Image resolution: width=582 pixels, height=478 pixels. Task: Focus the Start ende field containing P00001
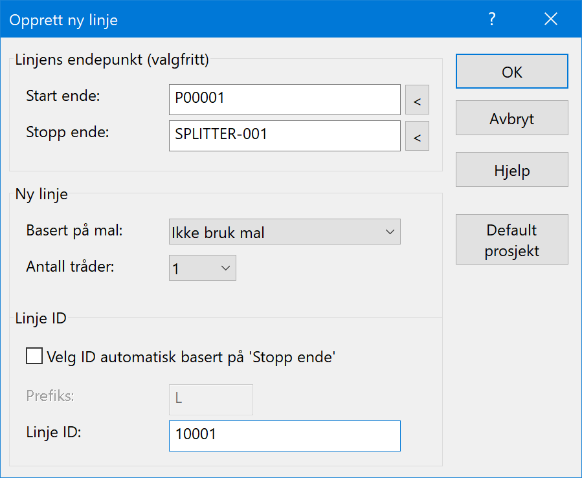(285, 99)
